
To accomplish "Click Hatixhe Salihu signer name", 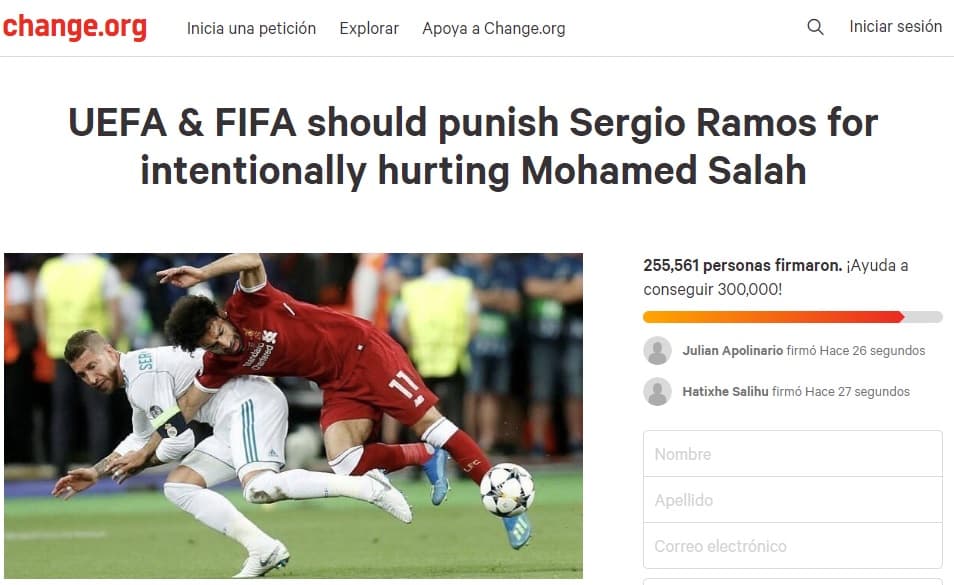I will pos(725,392).
